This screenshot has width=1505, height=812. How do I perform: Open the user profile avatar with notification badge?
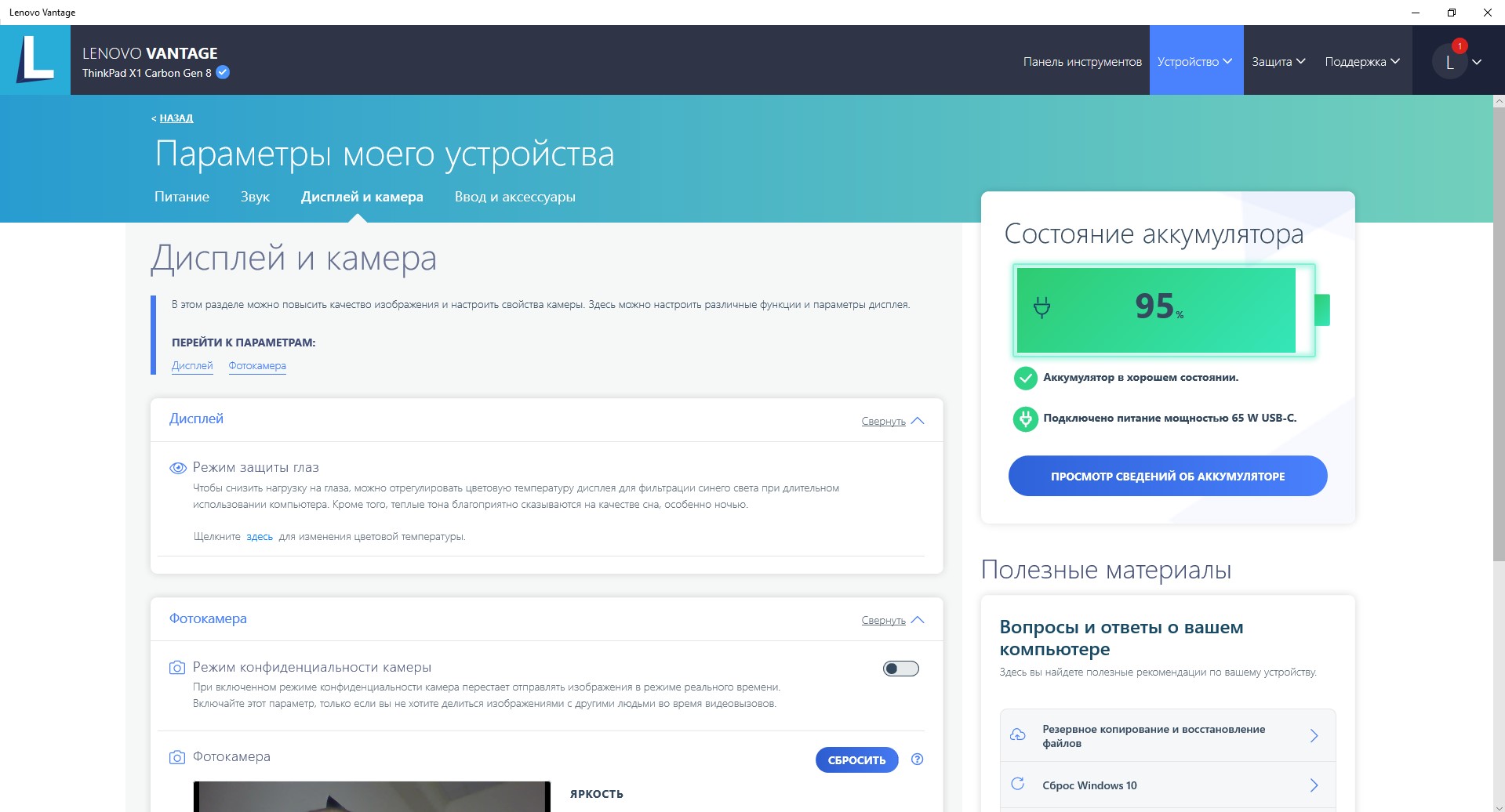1449,61
